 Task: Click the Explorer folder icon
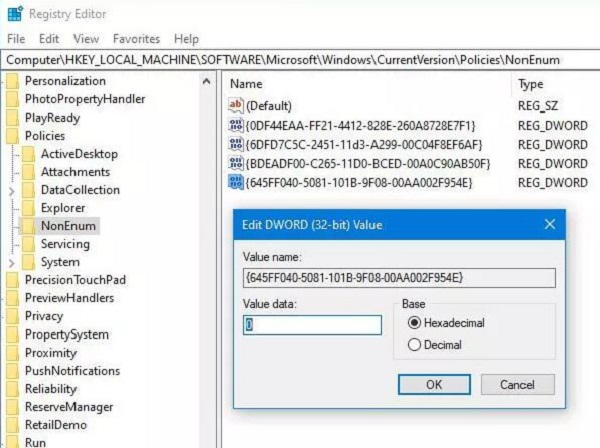tap(28, 208)
